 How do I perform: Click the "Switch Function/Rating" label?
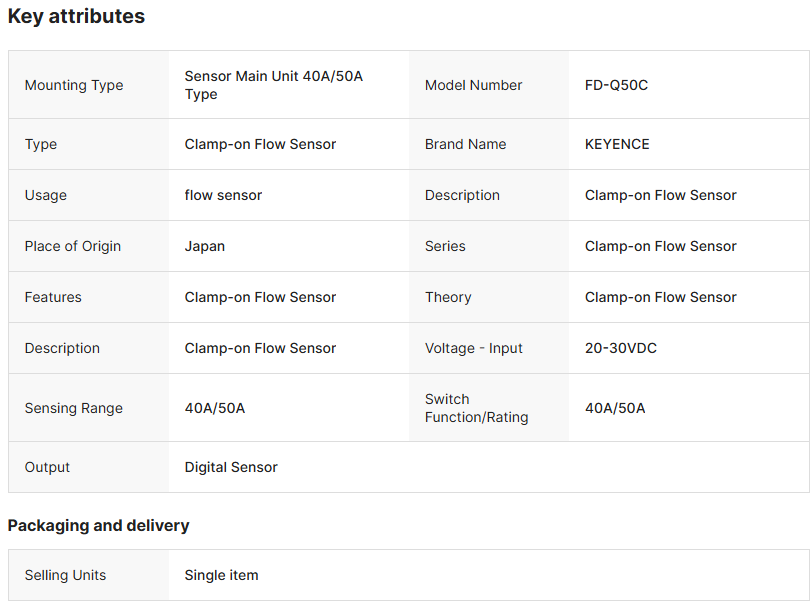click(476, 408)
